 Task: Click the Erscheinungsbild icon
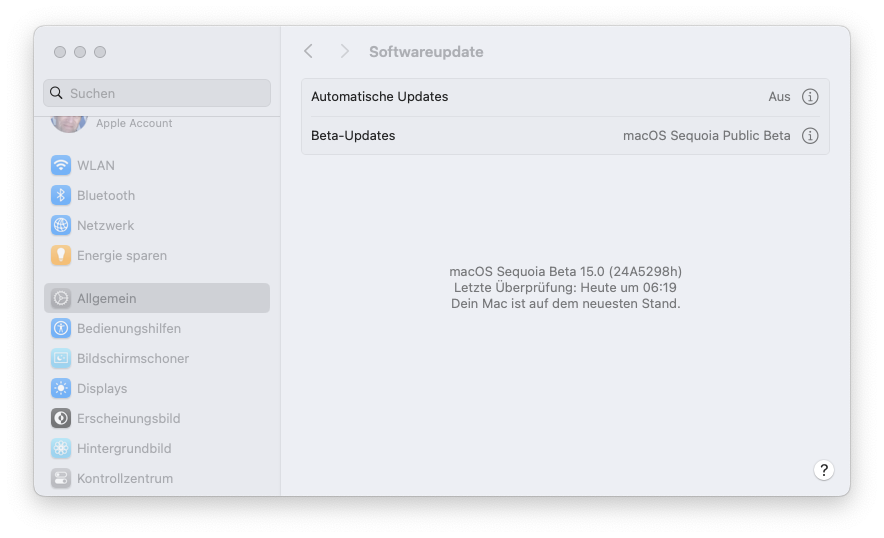61,419
